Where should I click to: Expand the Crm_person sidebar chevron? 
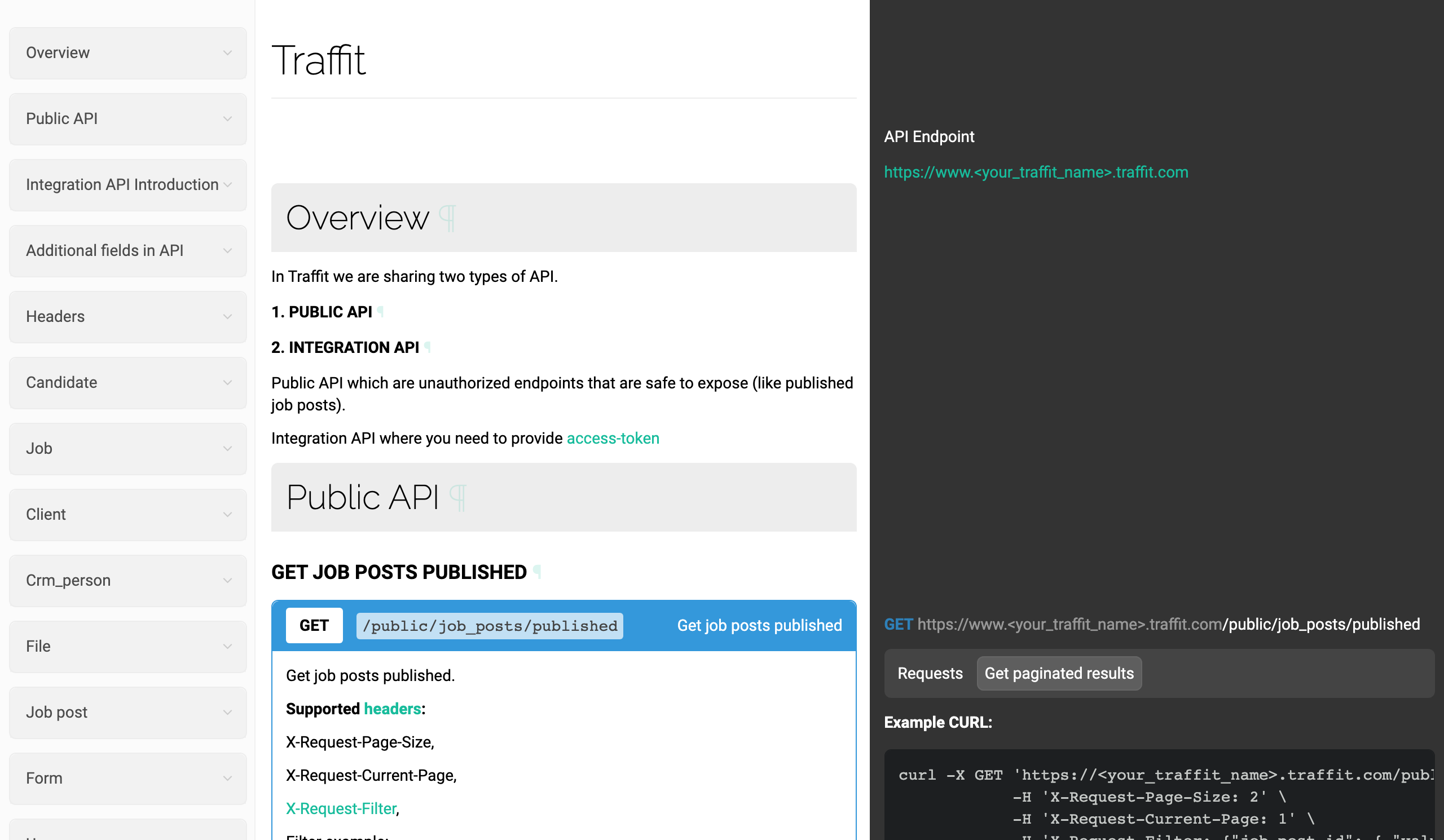[x=227, y=580]
